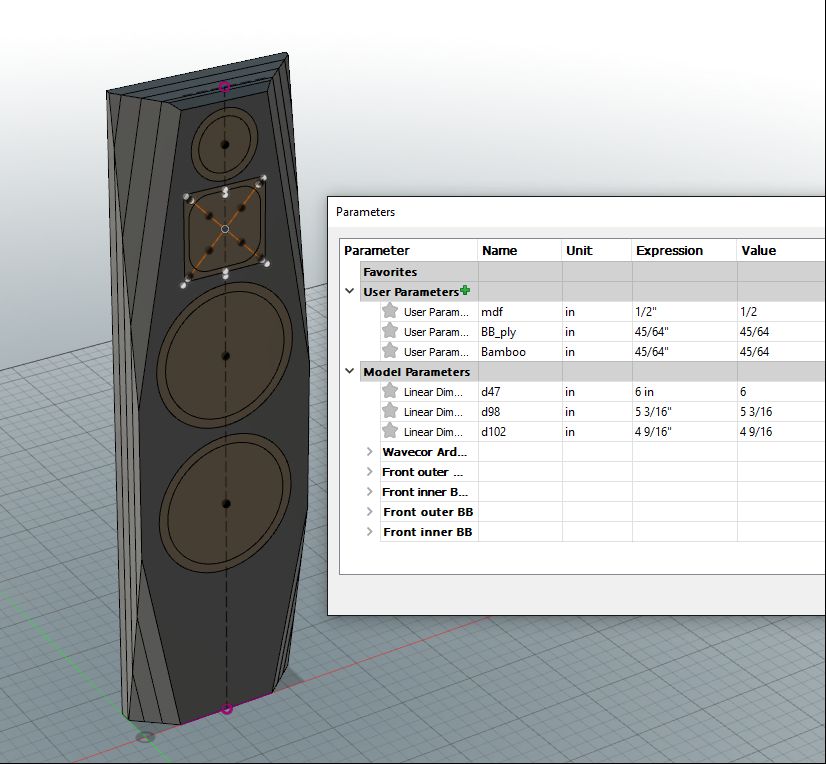Click the magenta point at speaker base
This screenshot has width=826, height=764.
point(227,709)
